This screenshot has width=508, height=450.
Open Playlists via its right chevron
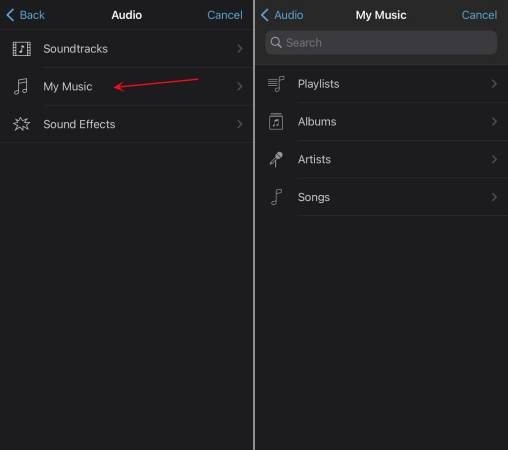[x=494, y=84]
